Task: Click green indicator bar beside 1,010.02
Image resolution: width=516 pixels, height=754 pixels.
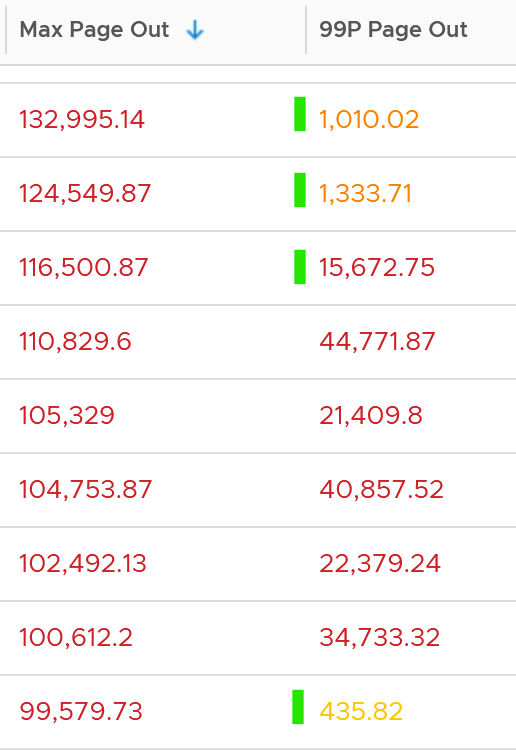Action: click(300, 114)
